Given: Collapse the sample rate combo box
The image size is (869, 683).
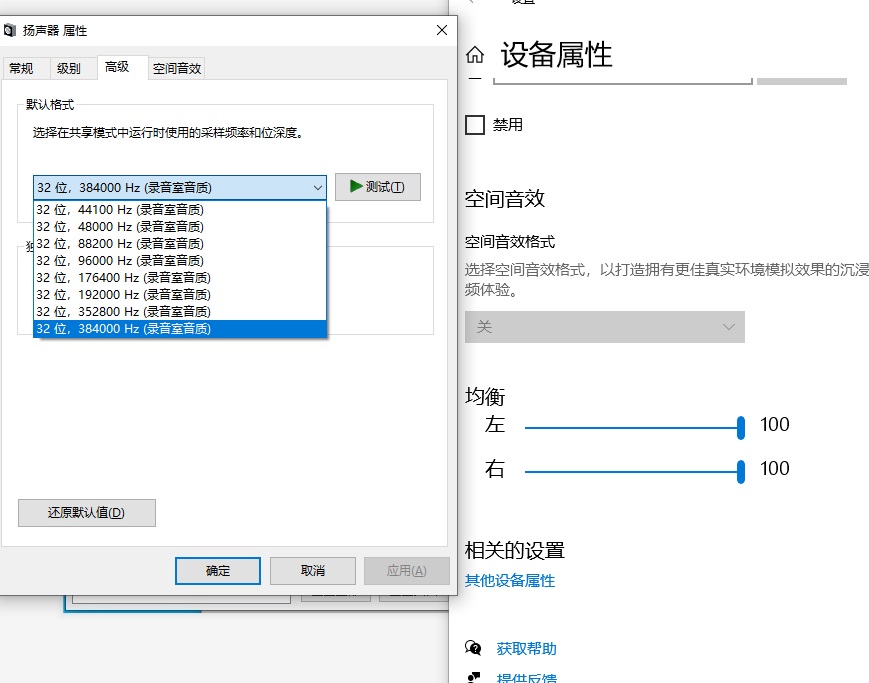Looking at the screenshot, I should click(317, 187).
